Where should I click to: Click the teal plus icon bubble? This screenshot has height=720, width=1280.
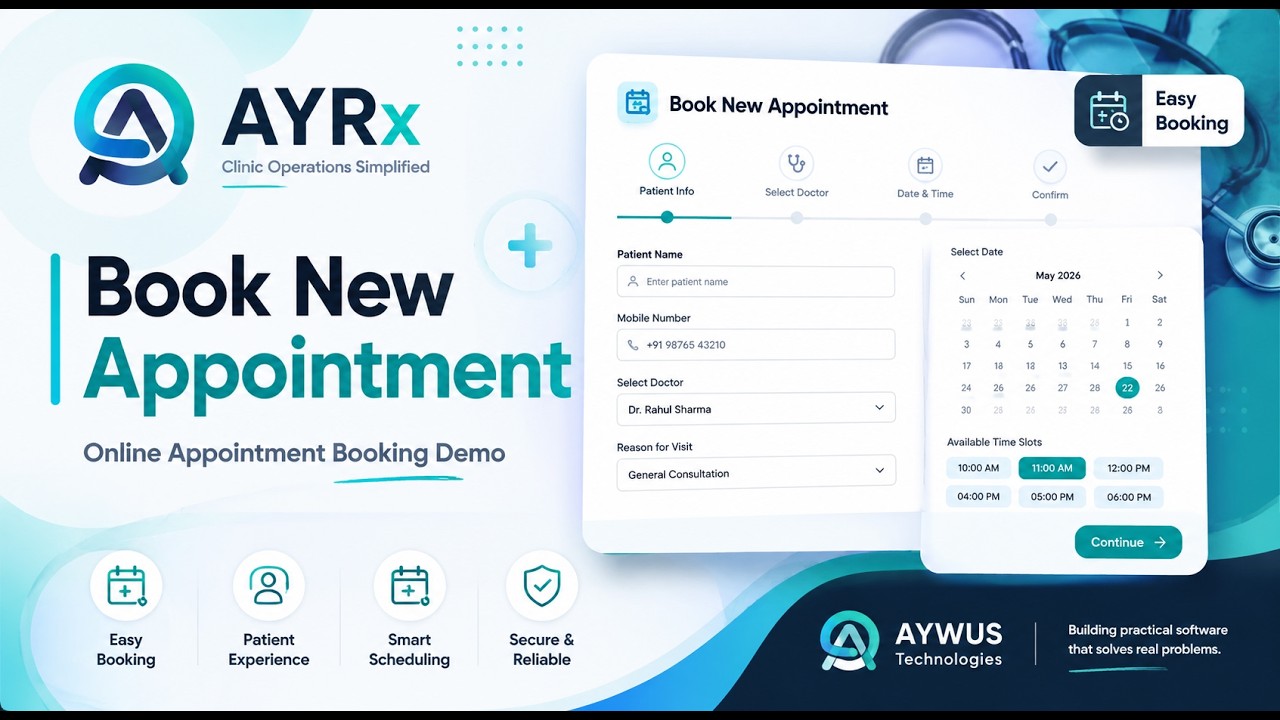[x=530, y=245]
